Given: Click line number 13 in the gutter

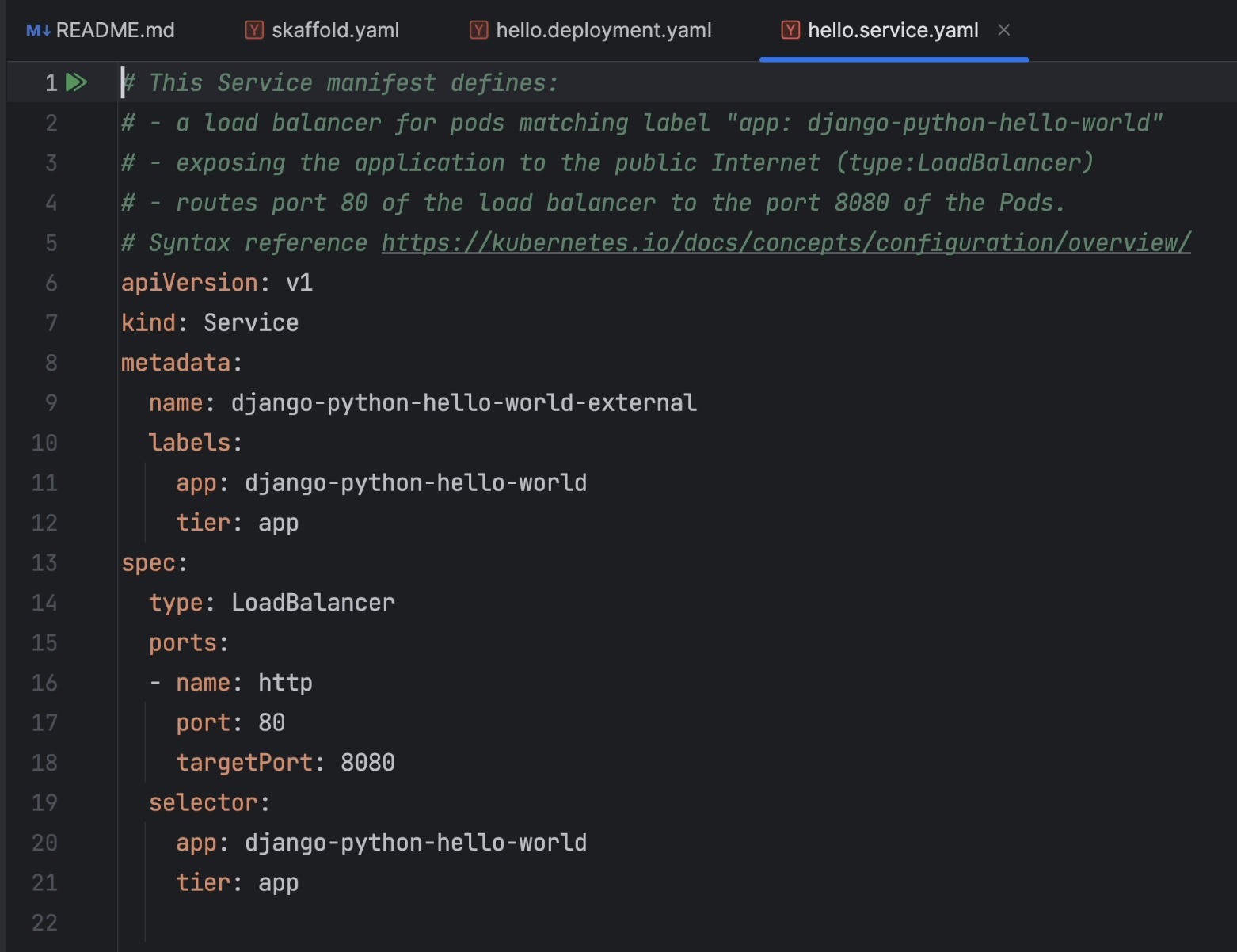Looking at the screenshot, I should click(44, 563).
